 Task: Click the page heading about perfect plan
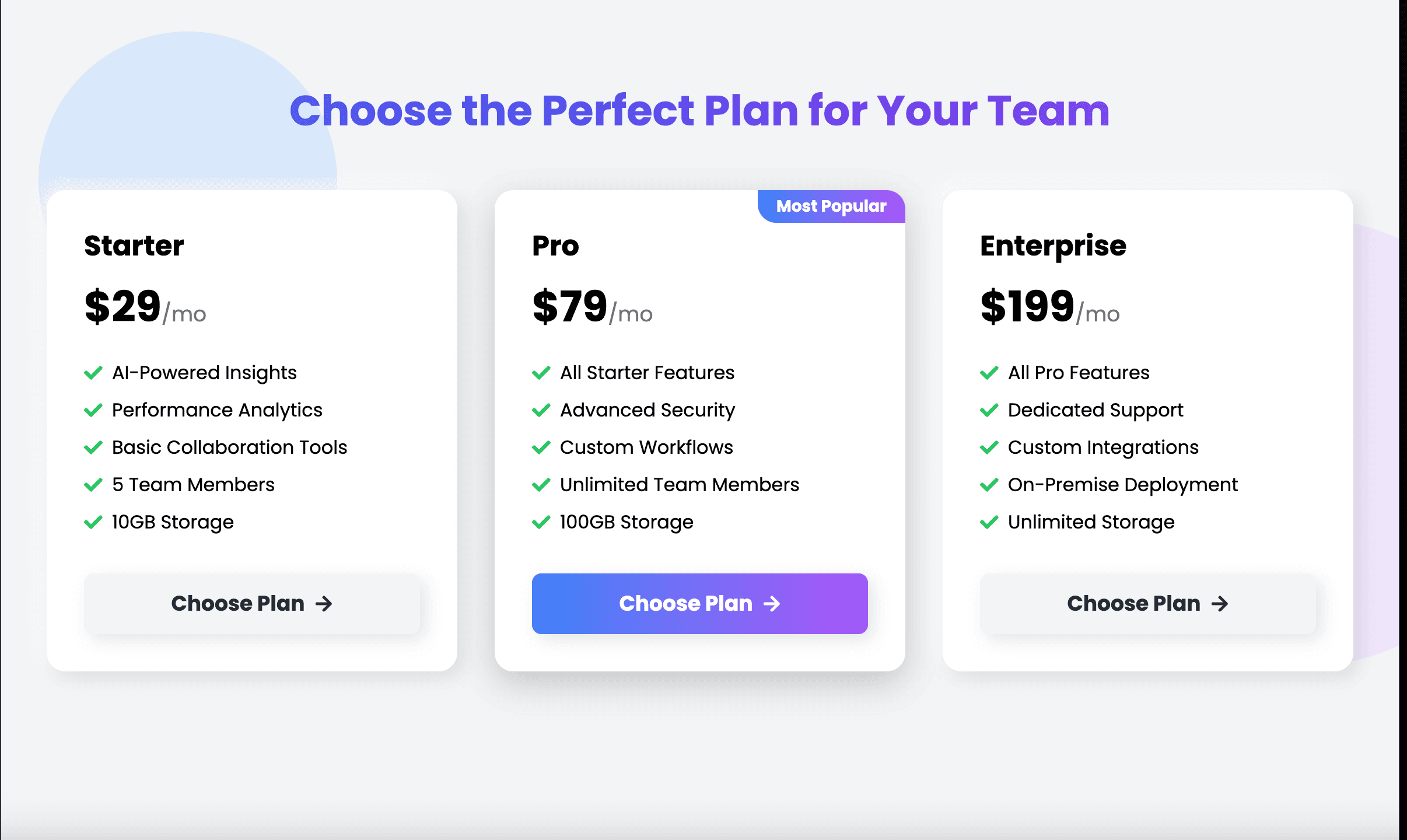(x=699, y=111)
